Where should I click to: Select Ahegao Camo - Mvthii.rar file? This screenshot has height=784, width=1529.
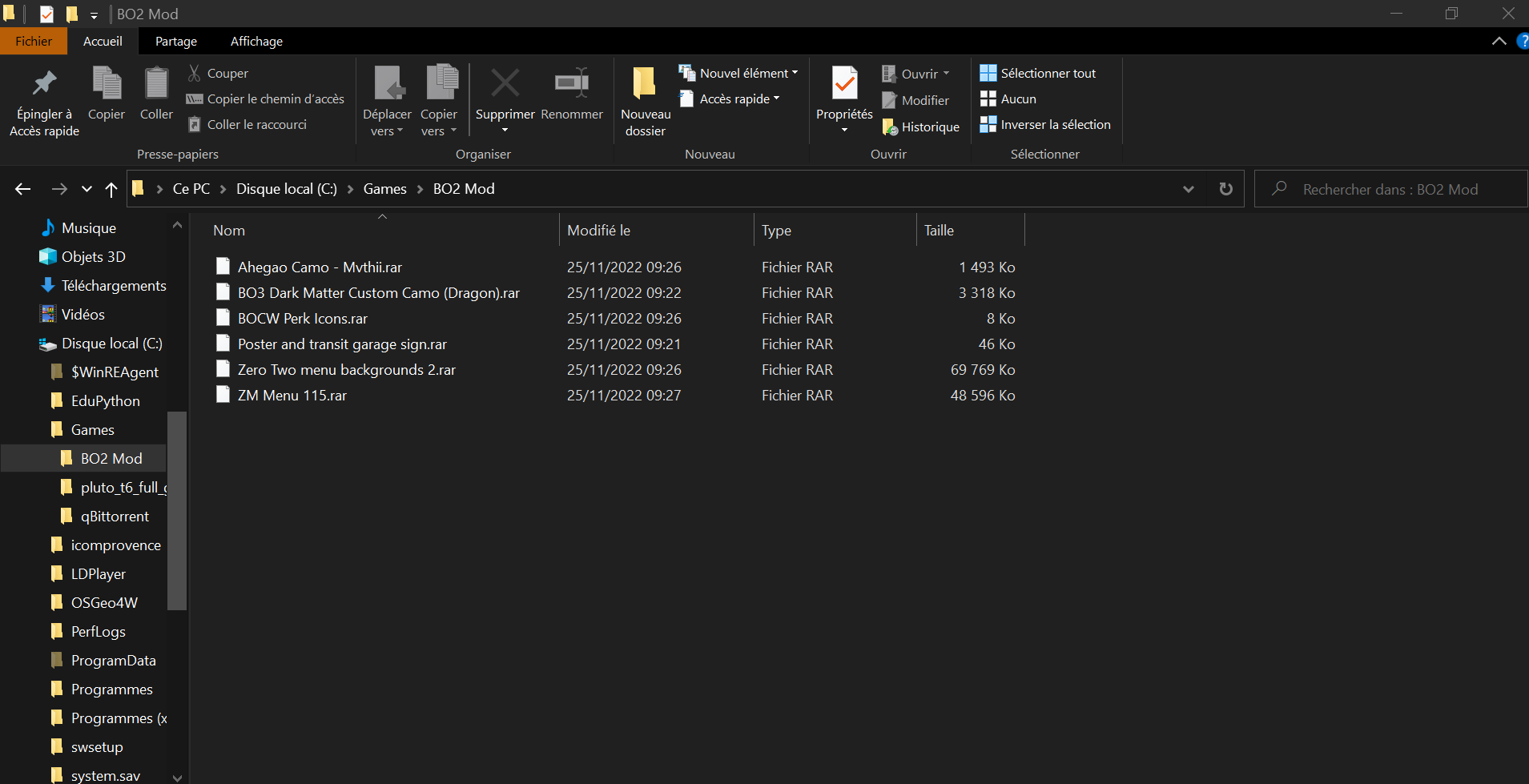[x=320, y=267]
